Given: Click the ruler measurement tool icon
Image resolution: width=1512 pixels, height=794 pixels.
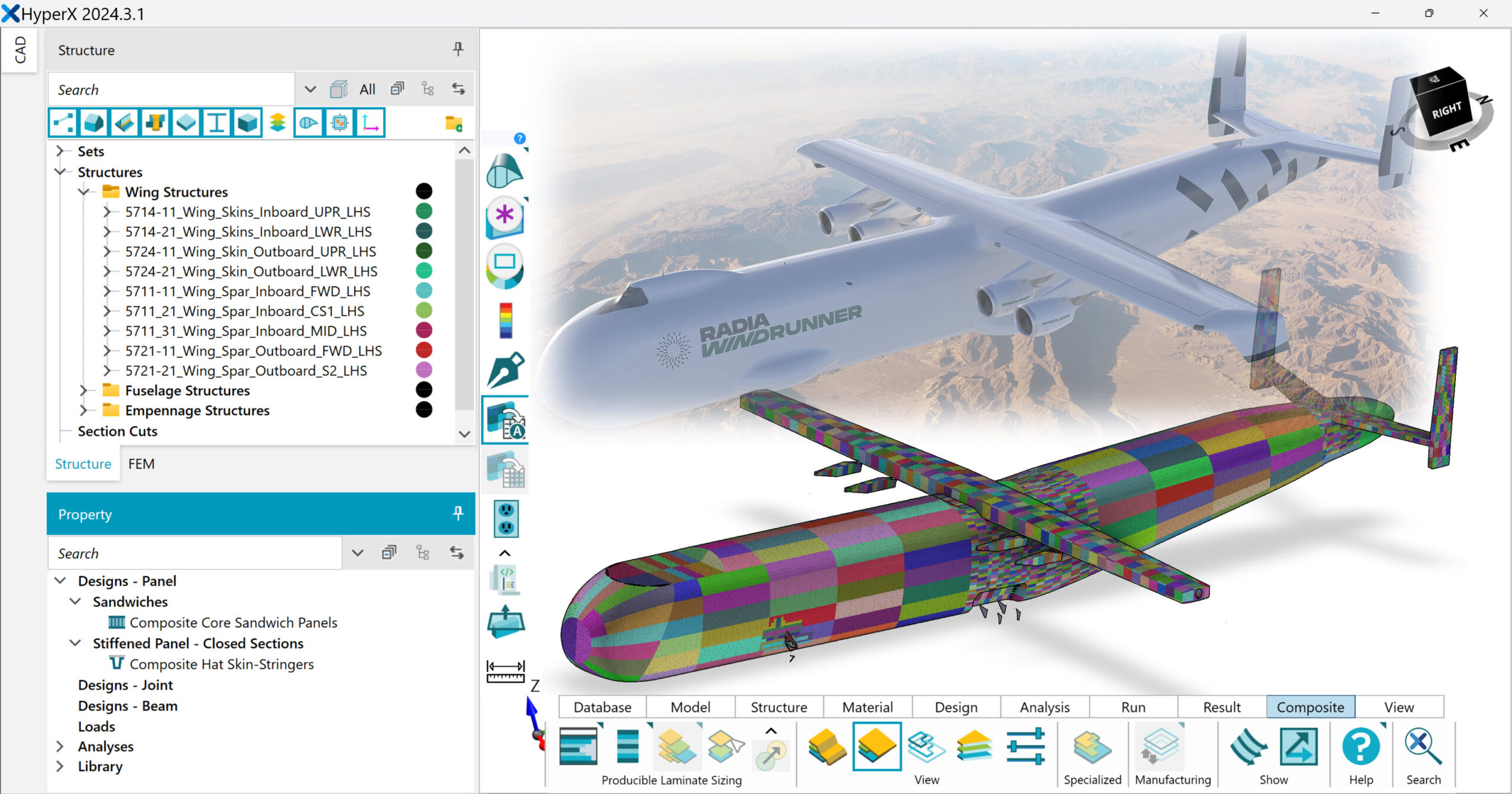Looking at the screenshot, I should [x=506, y=671].
